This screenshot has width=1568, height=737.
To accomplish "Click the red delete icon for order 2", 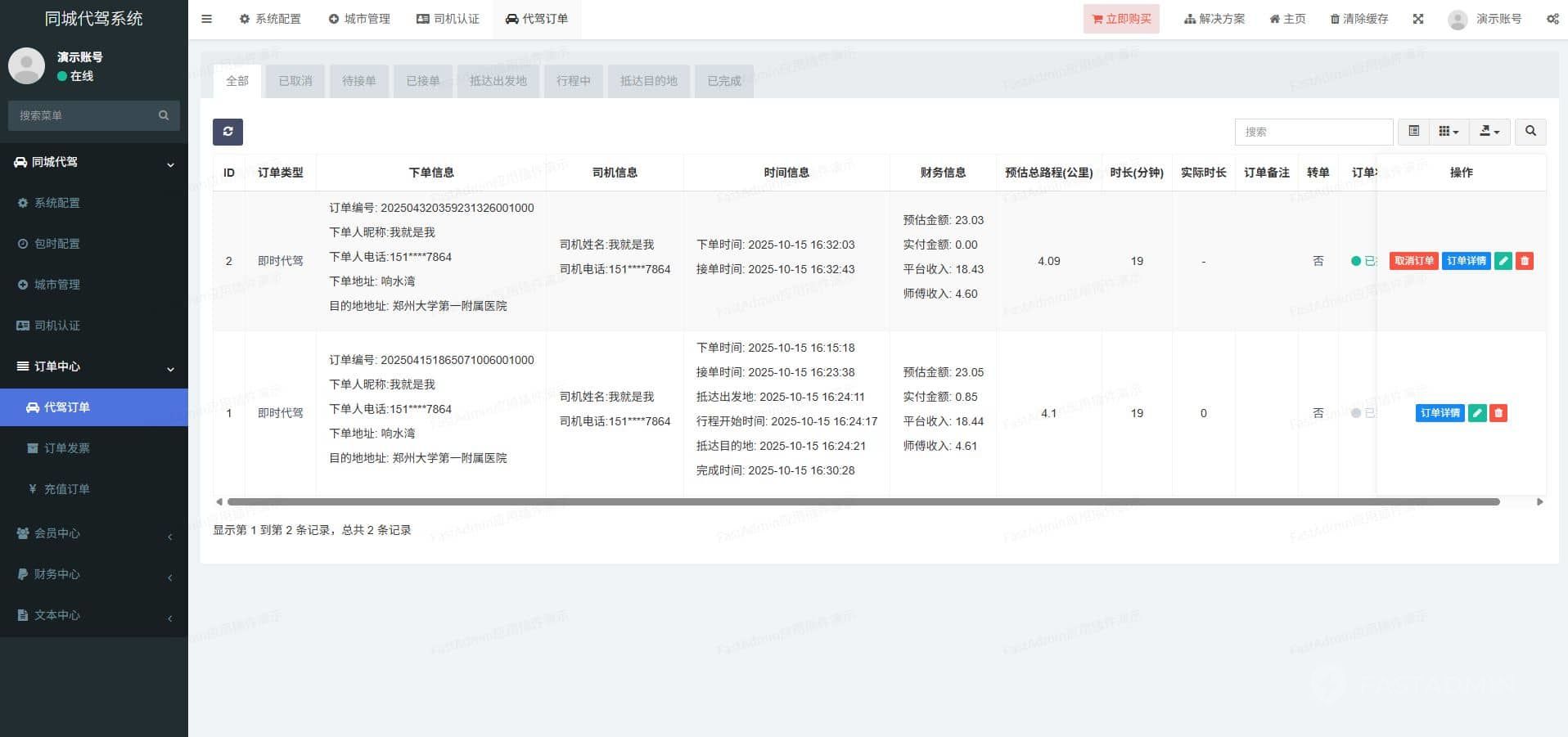I will pos(1525,261).
